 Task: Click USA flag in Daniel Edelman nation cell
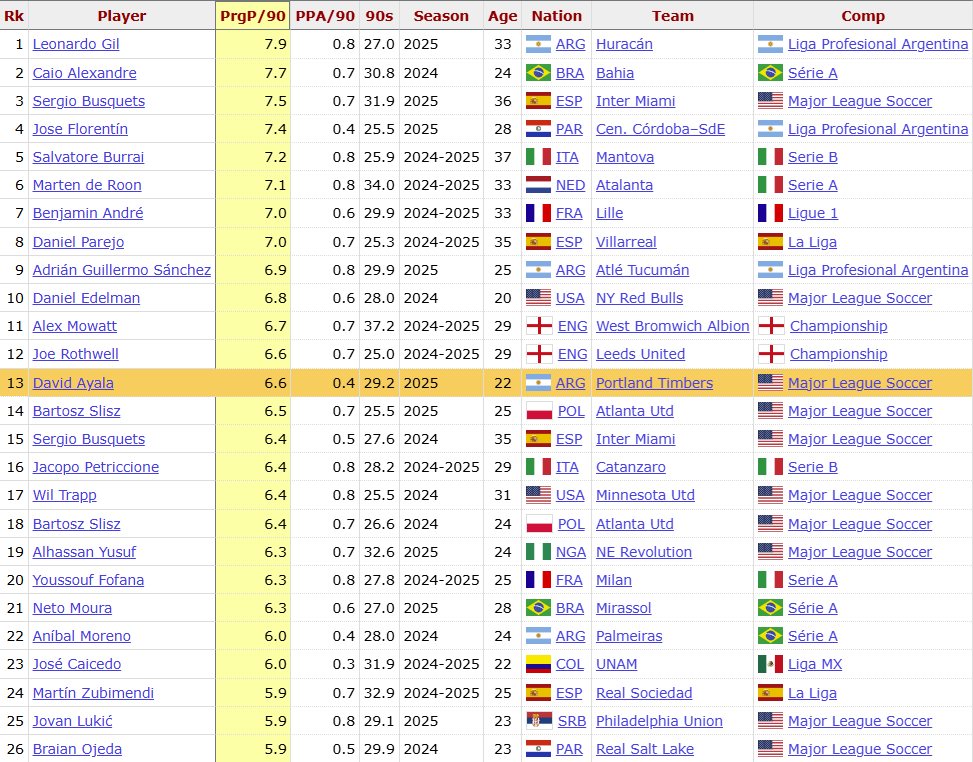click(x=538, y=298)
